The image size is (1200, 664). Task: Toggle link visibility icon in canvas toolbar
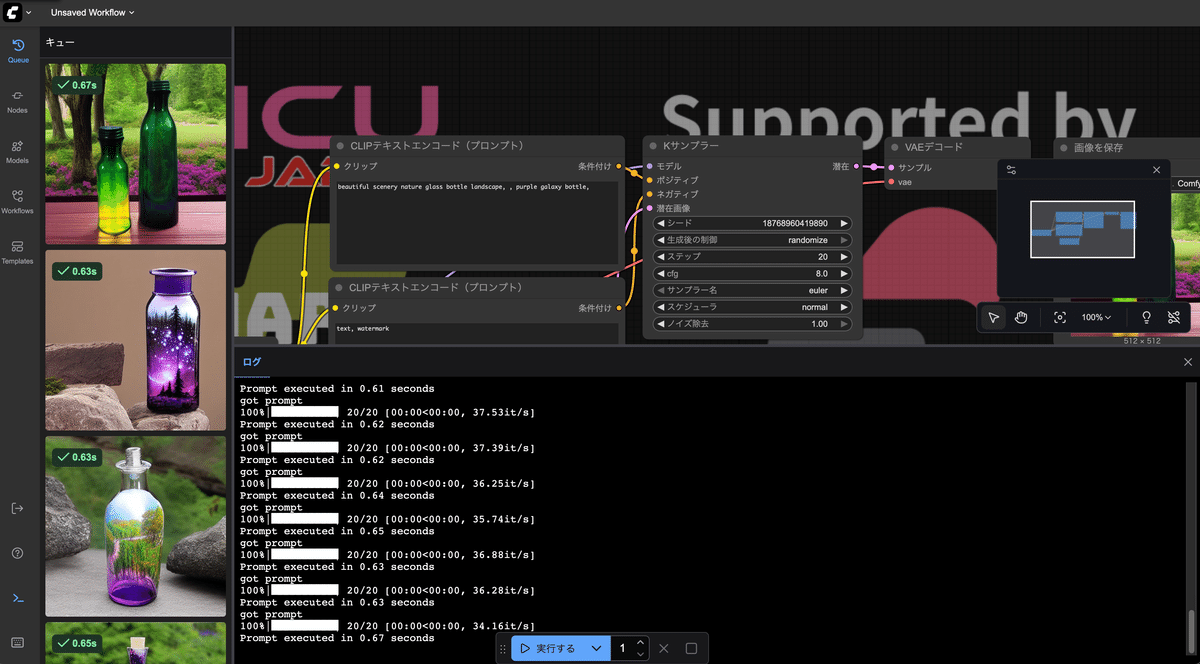(1174, 317)
